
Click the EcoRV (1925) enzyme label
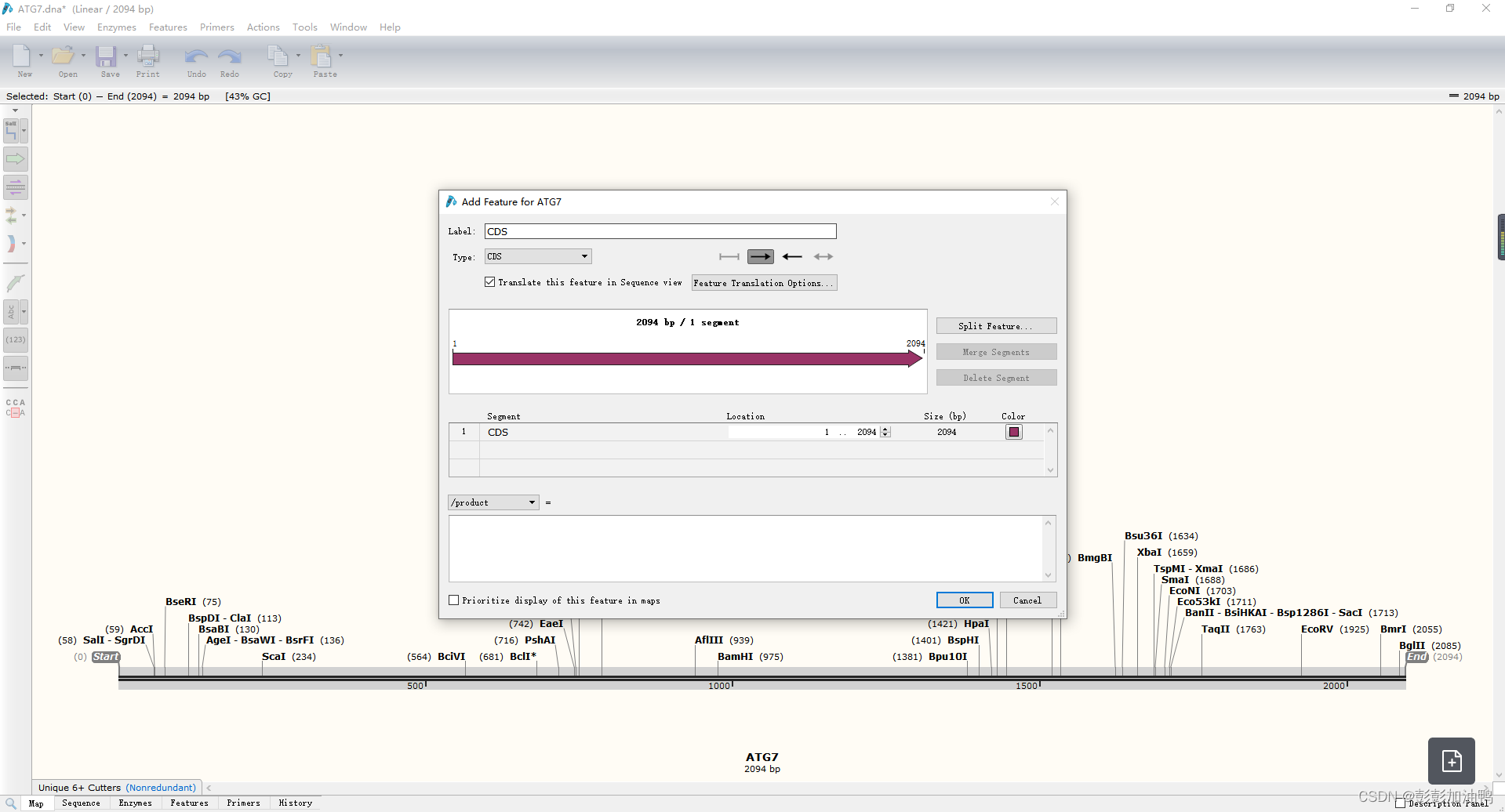pyautogui.click(x=1335, y=629)
